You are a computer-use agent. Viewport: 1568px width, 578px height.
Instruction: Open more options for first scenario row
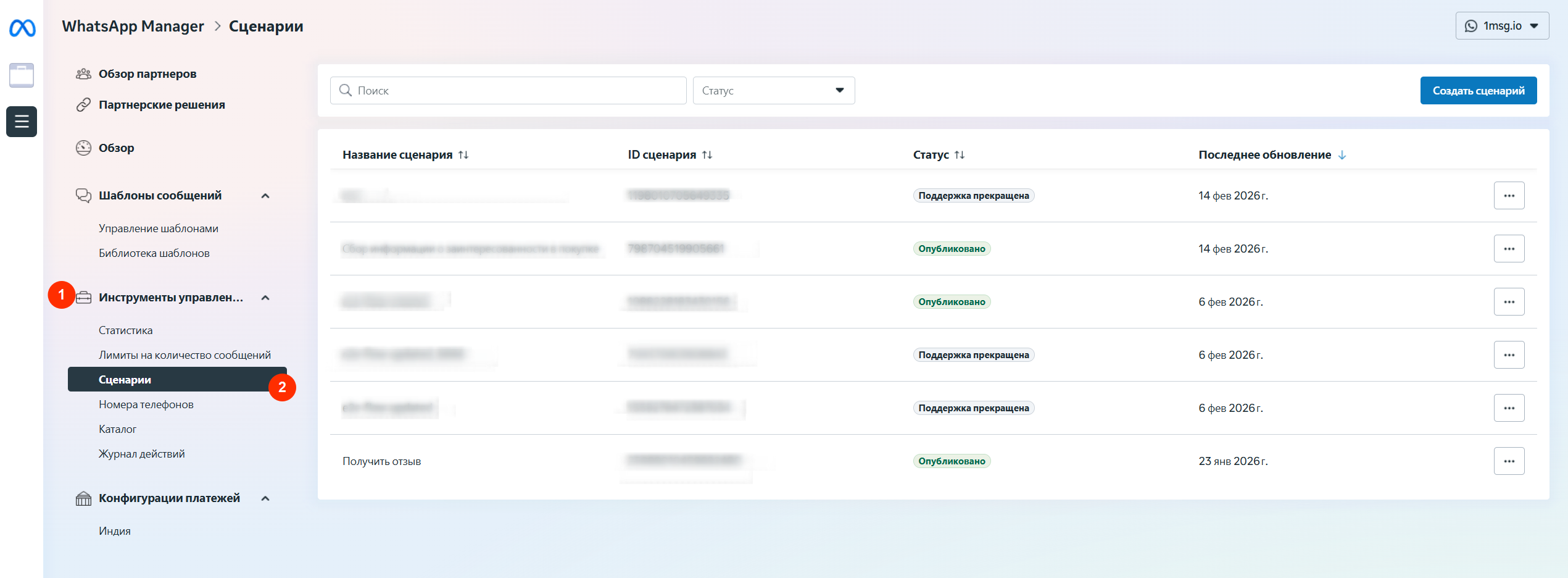pyautogui.click(x=1509, y=196)
